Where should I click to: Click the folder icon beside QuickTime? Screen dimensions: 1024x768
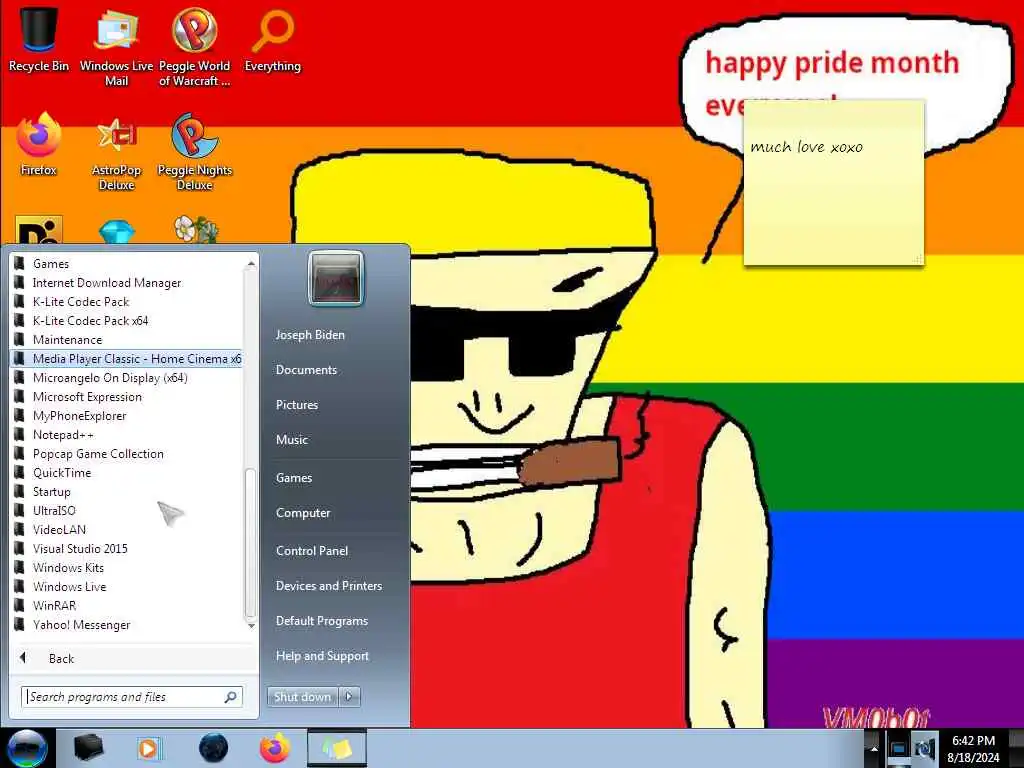[20, 472]
